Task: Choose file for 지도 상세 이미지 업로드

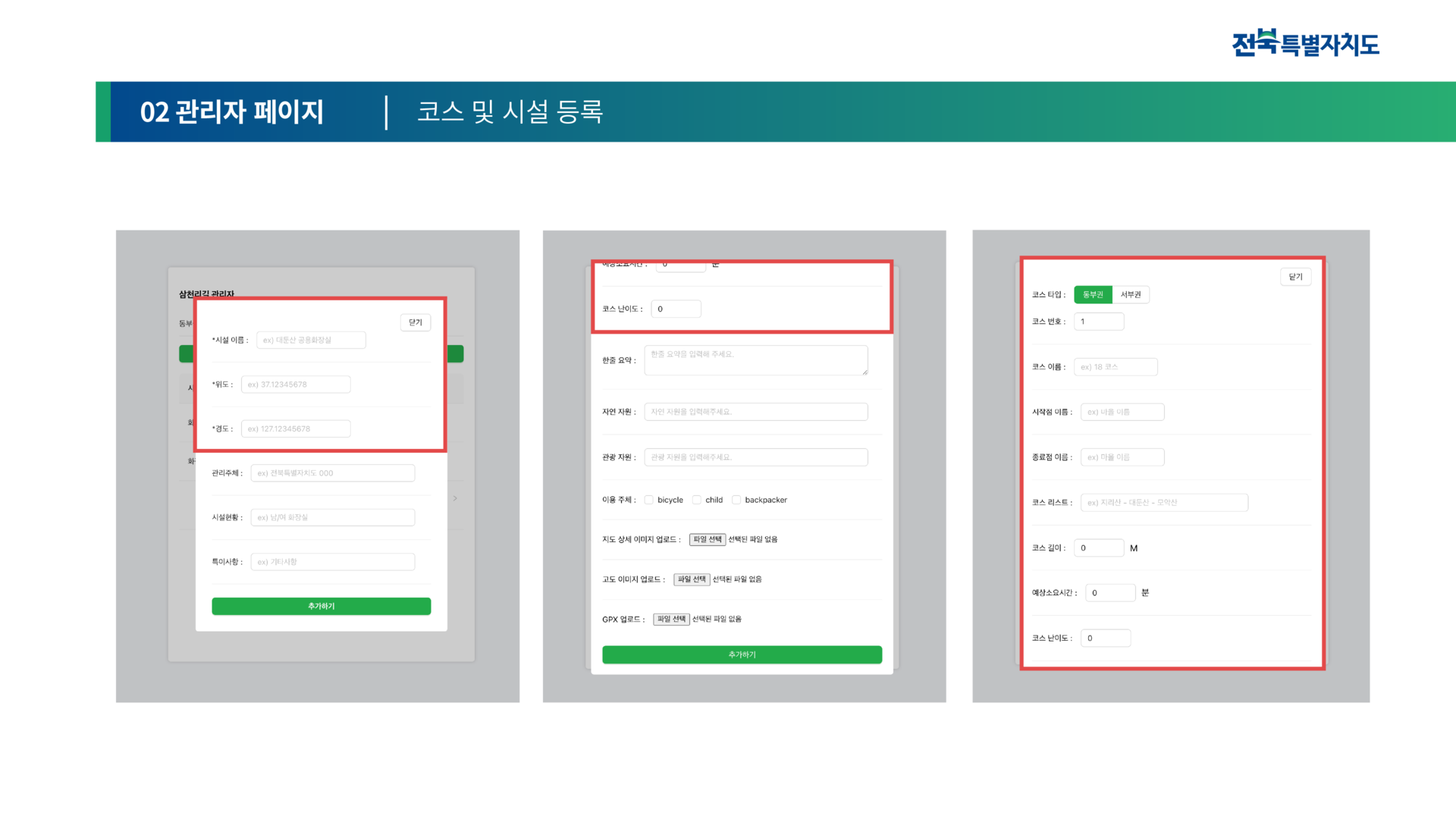Action: pos(708,539)
